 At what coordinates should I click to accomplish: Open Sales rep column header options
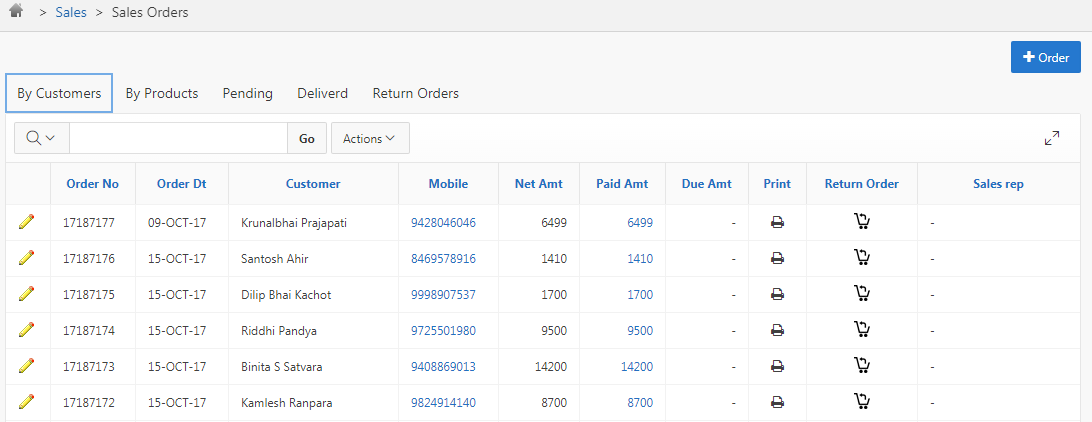999,184
